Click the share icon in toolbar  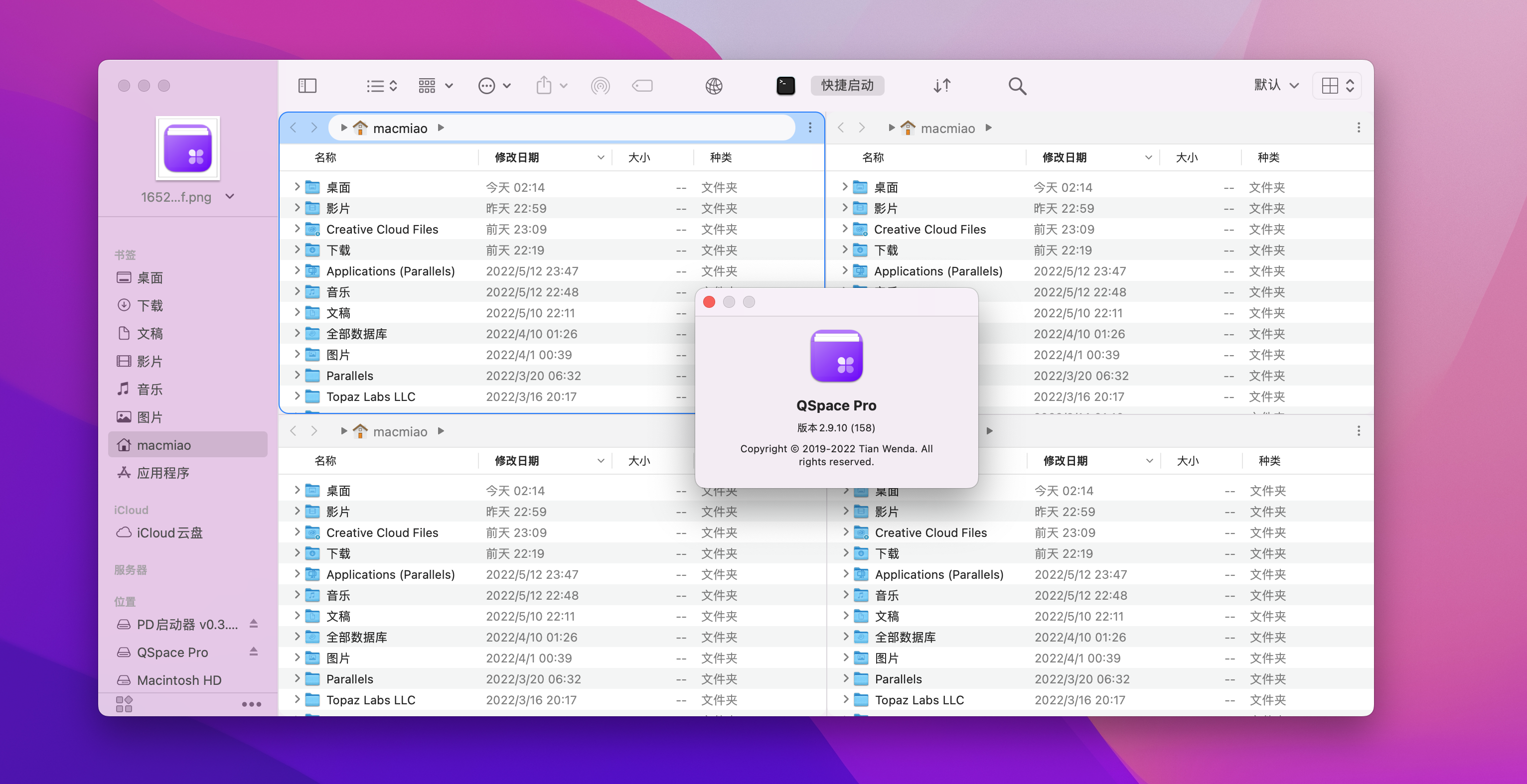click(544, 86)
